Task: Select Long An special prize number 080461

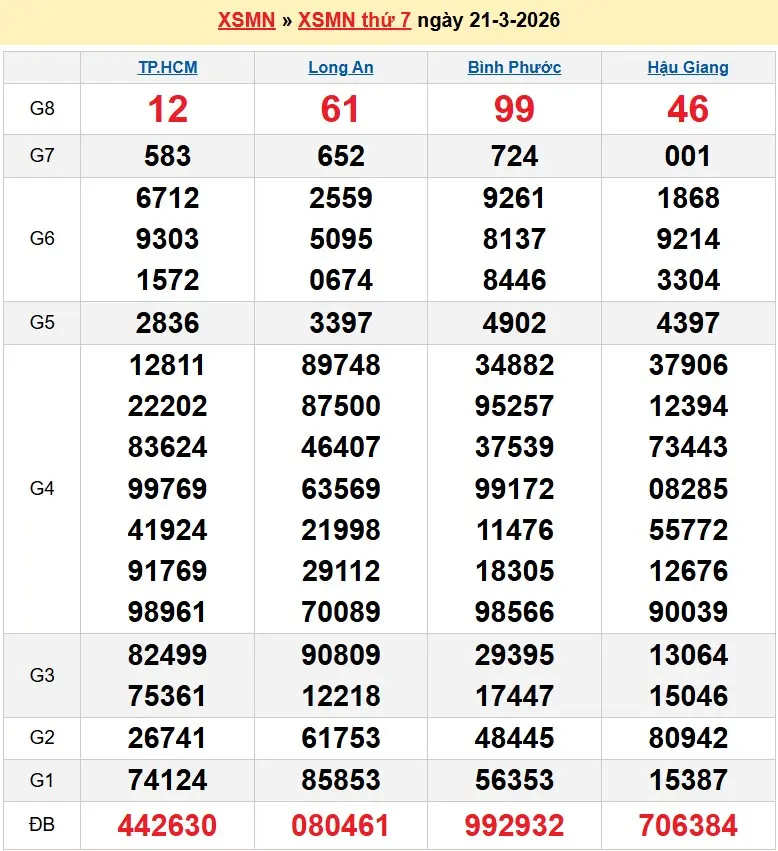Action: click(x=341, y=825)
